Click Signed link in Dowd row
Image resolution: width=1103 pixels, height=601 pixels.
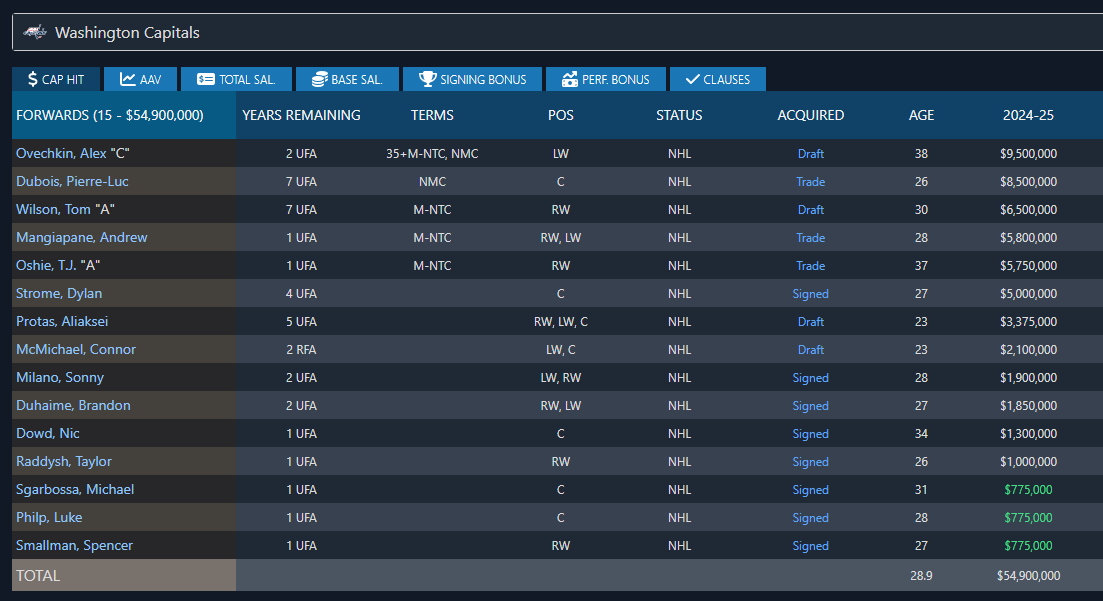pyautogui.click(x=810, y=434)
